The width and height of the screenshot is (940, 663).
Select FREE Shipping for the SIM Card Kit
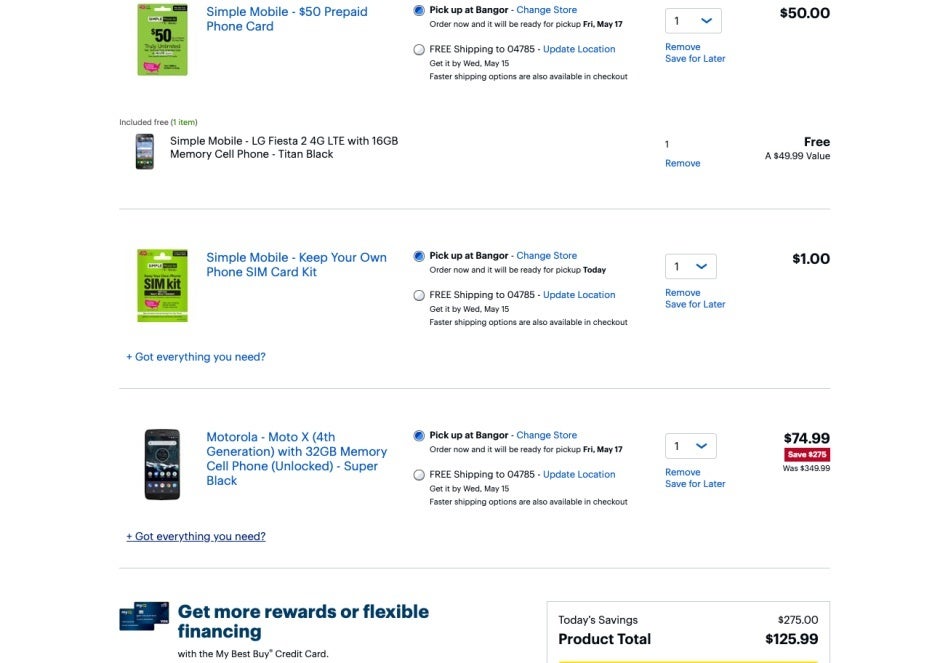[x=419, y=295]
